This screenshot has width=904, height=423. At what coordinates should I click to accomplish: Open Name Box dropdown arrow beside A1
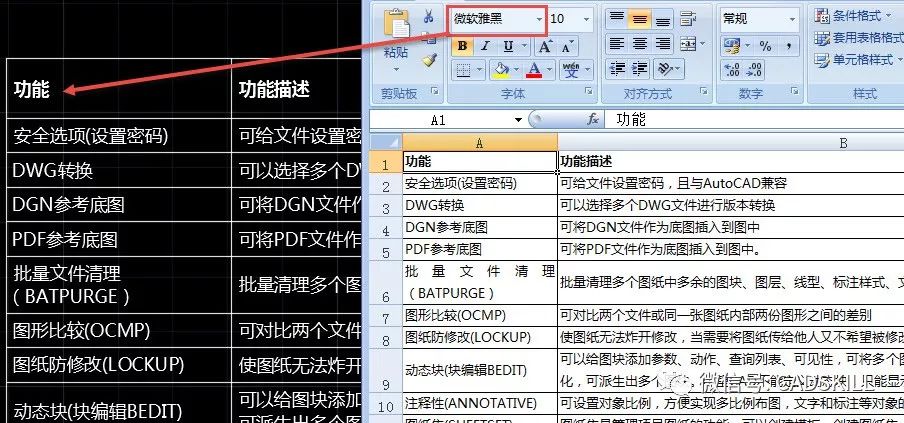pyautogui.click(x=518, y=120)
